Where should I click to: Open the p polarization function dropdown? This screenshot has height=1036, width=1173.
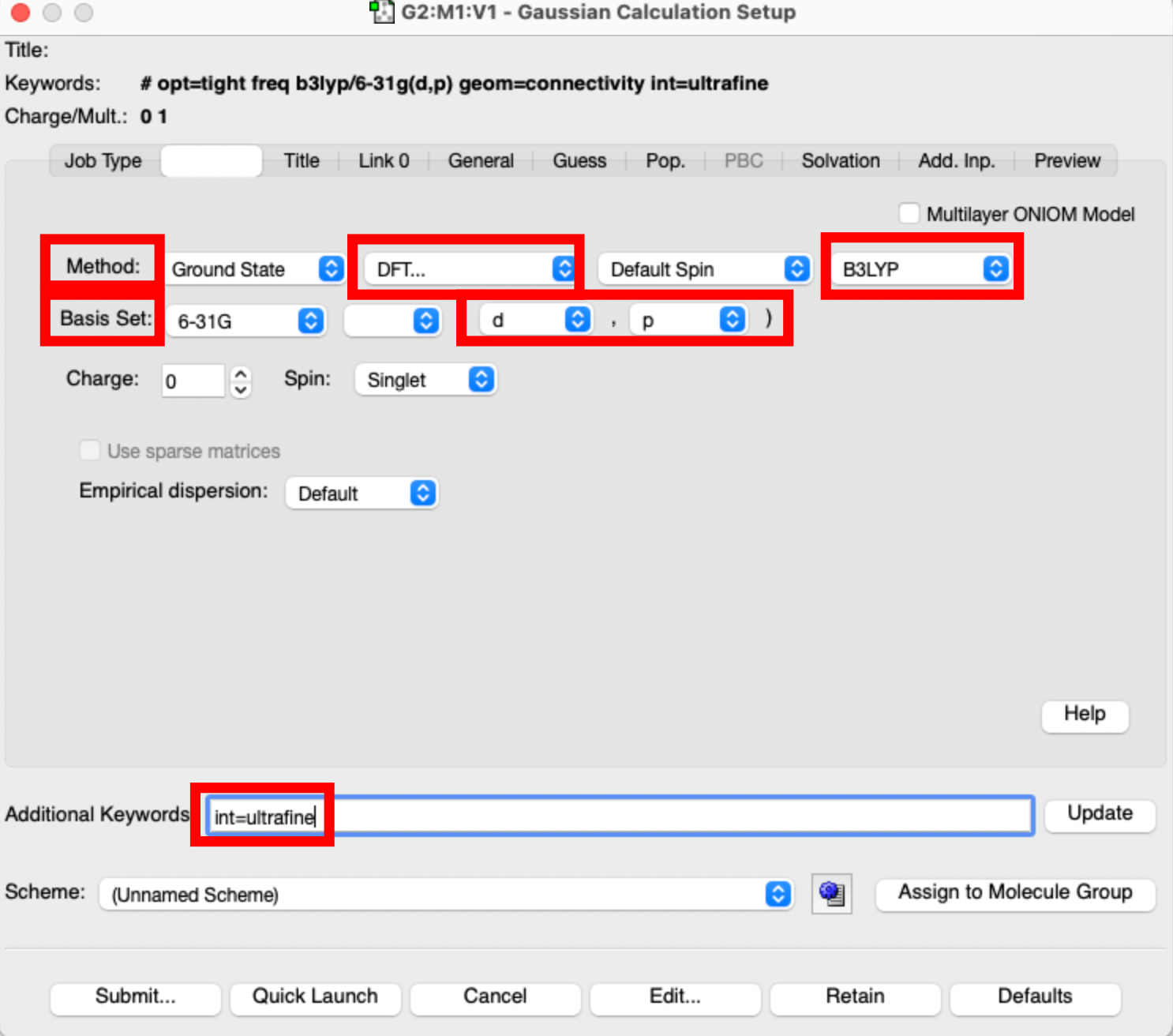[x=688, y=320]
